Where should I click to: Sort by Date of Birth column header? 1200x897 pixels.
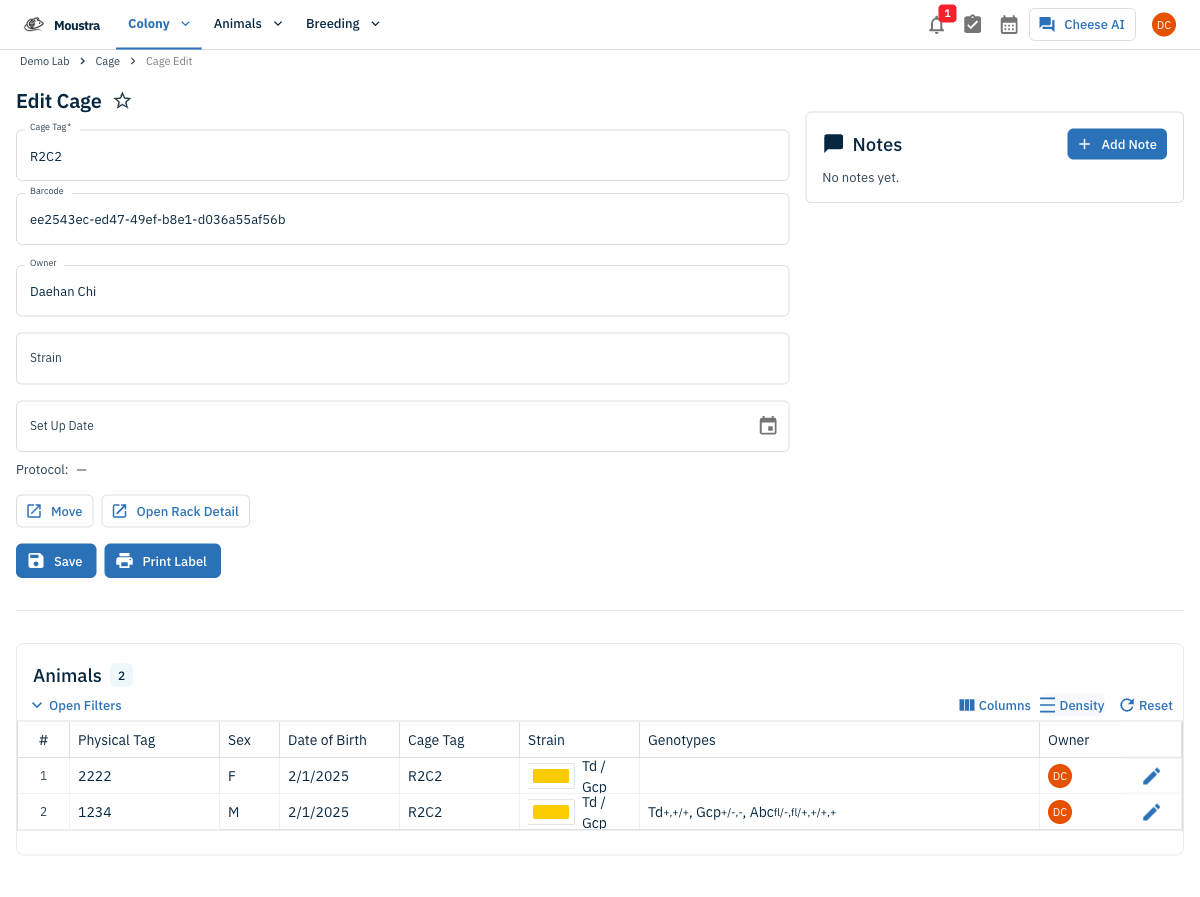coord(339,740)
